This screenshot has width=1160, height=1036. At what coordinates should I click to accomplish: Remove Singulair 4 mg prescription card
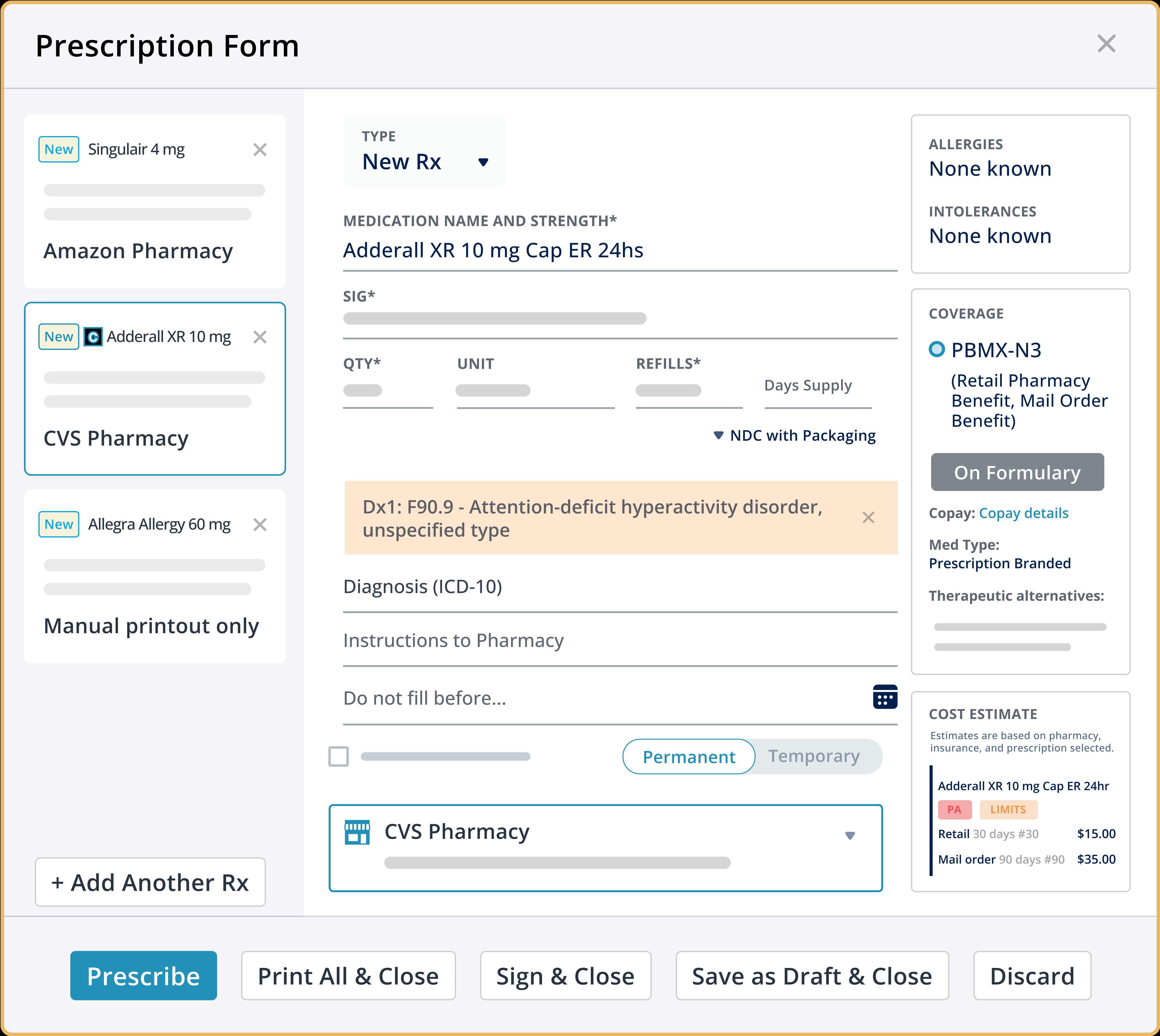pyautogui.click(x=260, y=150)
